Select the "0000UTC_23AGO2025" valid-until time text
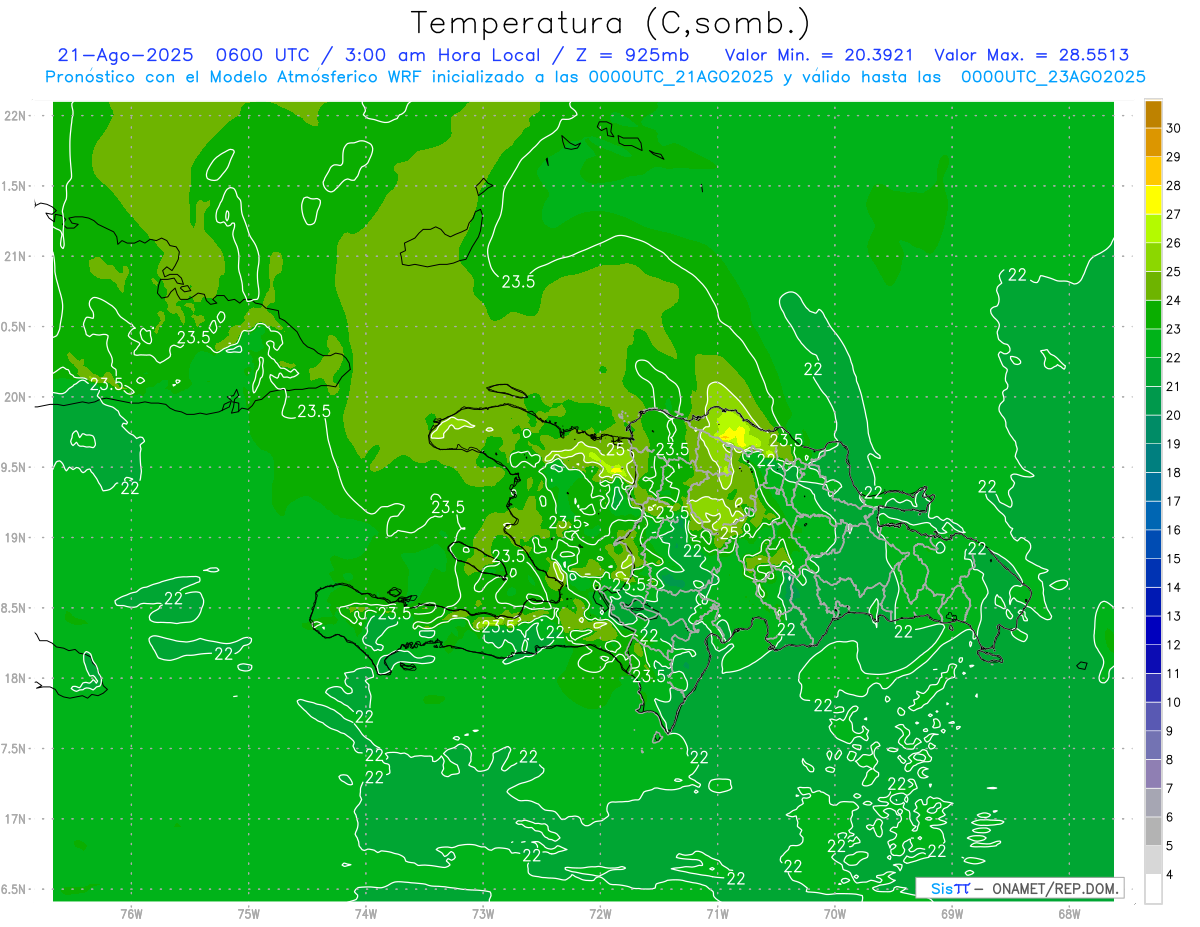The width and height of the screenshot is (1200, 927). pyautogui.click(x=1053, y=77)
